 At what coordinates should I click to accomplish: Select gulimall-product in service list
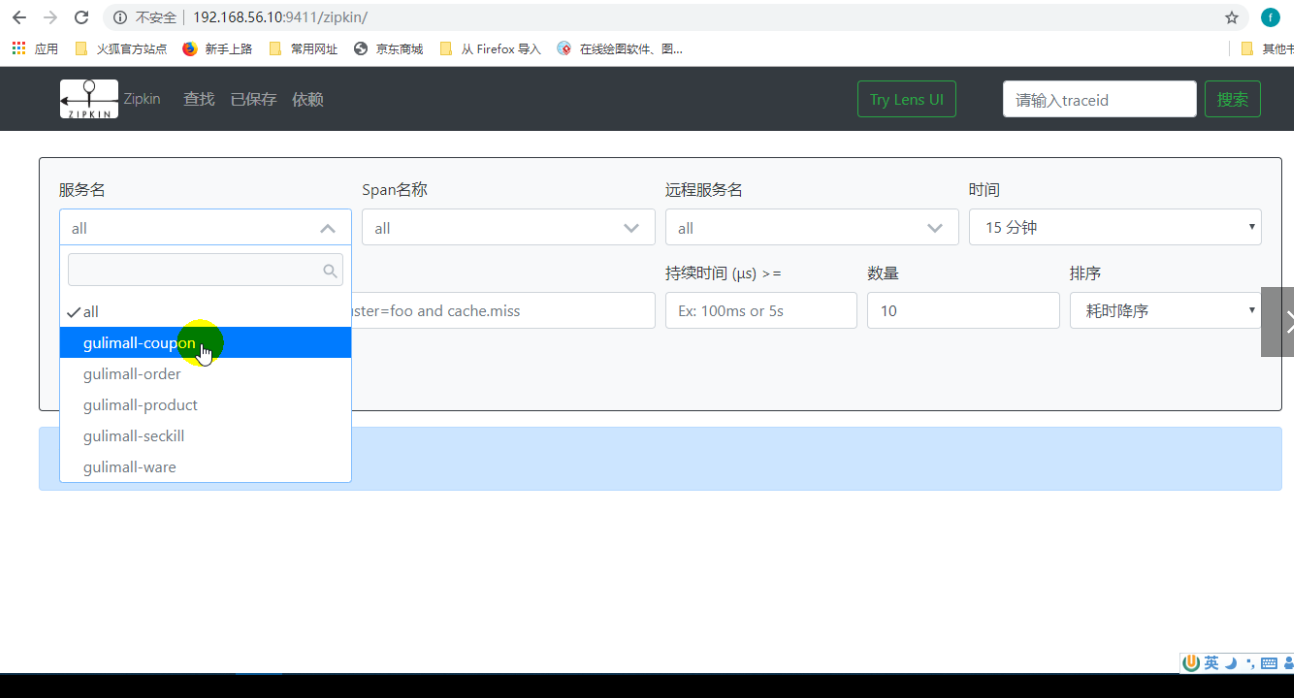205,405
